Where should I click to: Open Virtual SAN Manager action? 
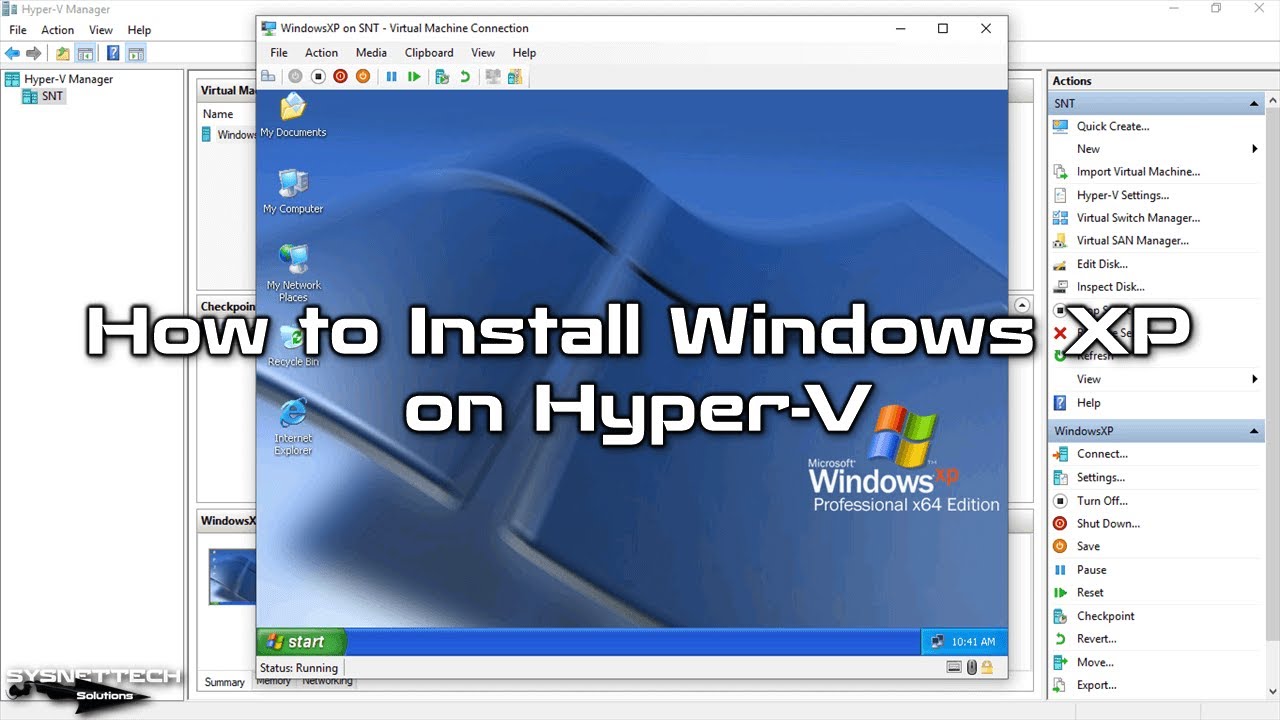[x=1133, y=241]
